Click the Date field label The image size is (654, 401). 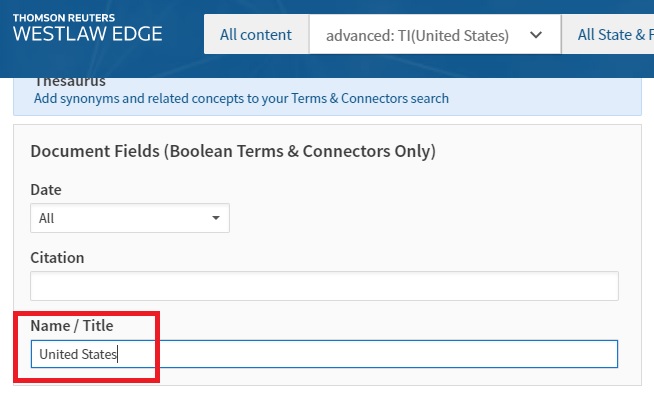[x=46, y=189]
